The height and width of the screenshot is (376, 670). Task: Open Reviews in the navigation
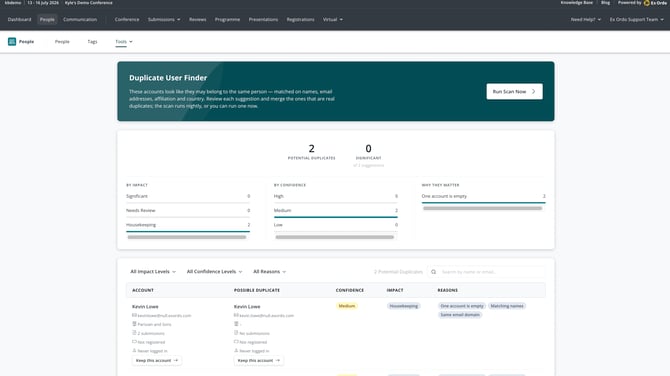pyautogui.click(x=197, y=19)
